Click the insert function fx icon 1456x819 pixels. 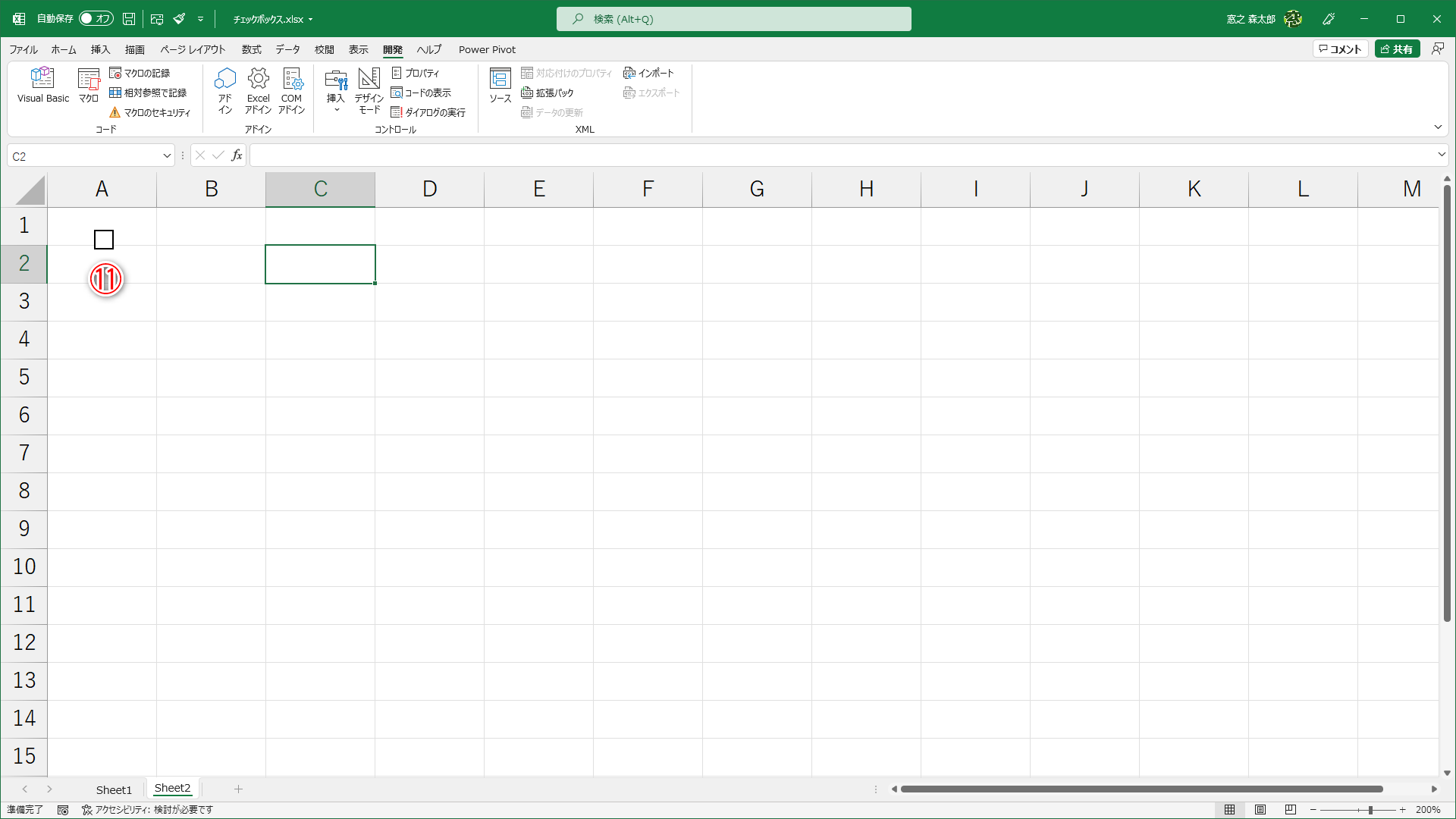[237, 155]
